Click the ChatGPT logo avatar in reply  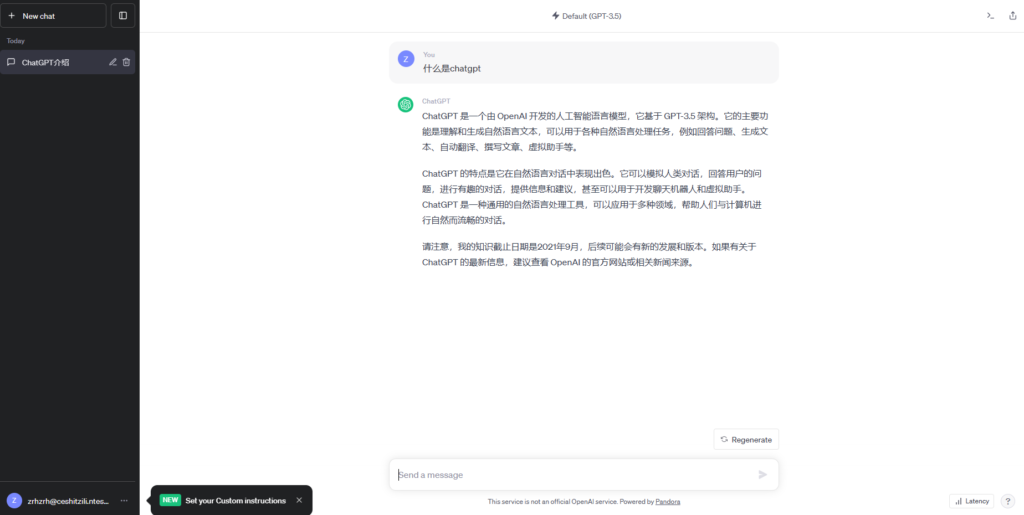[406, 105]
